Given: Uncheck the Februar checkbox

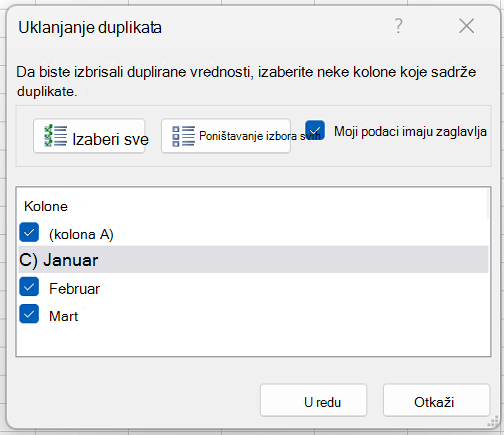Looking at the screenshot, I should point(29,287).
